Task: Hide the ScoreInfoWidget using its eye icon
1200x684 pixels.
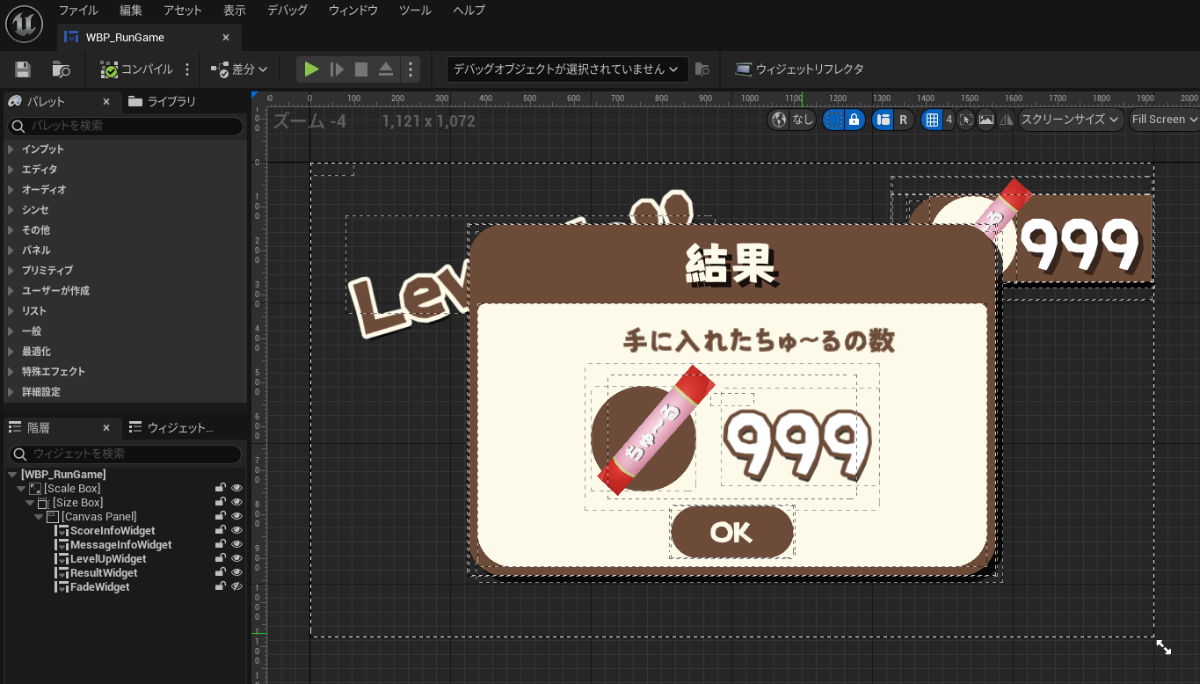Action: tap(237, 531)
